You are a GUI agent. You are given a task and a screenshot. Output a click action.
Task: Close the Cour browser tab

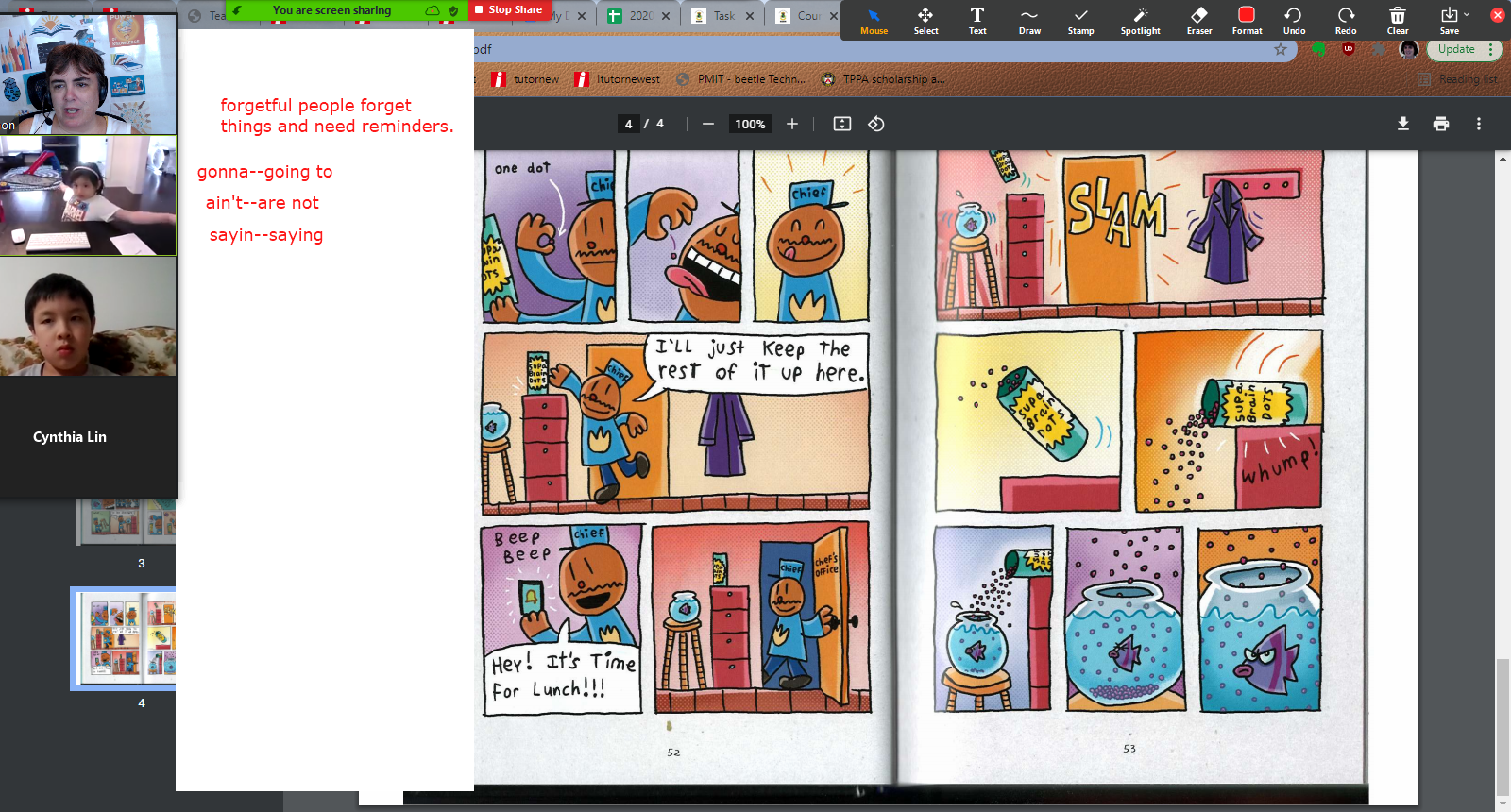click(x=834, y=16)
